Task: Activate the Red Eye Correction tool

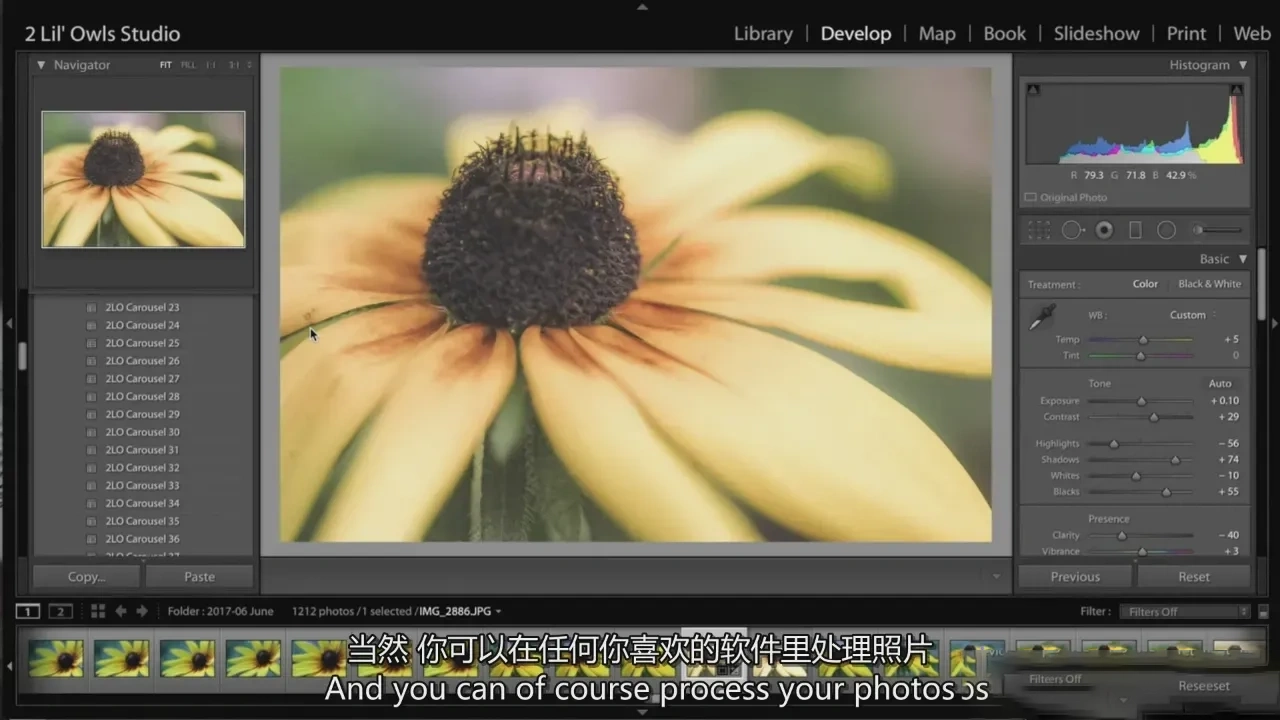Action: point(1104,230)
